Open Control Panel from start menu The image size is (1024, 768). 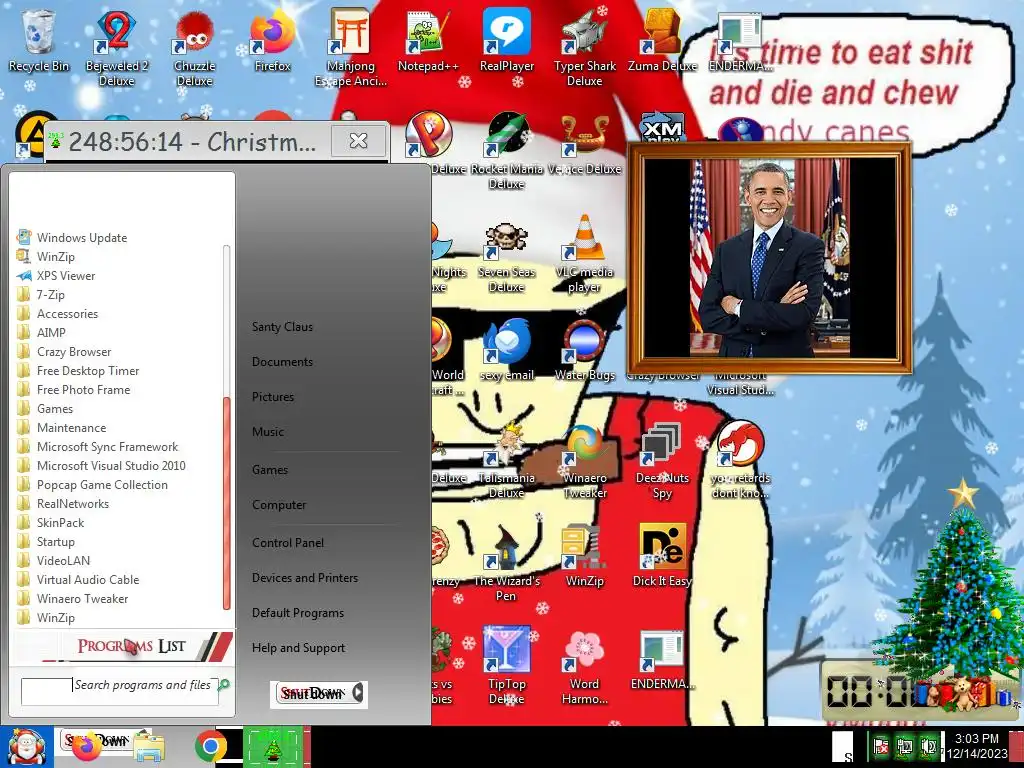click(x=288, y=543)
